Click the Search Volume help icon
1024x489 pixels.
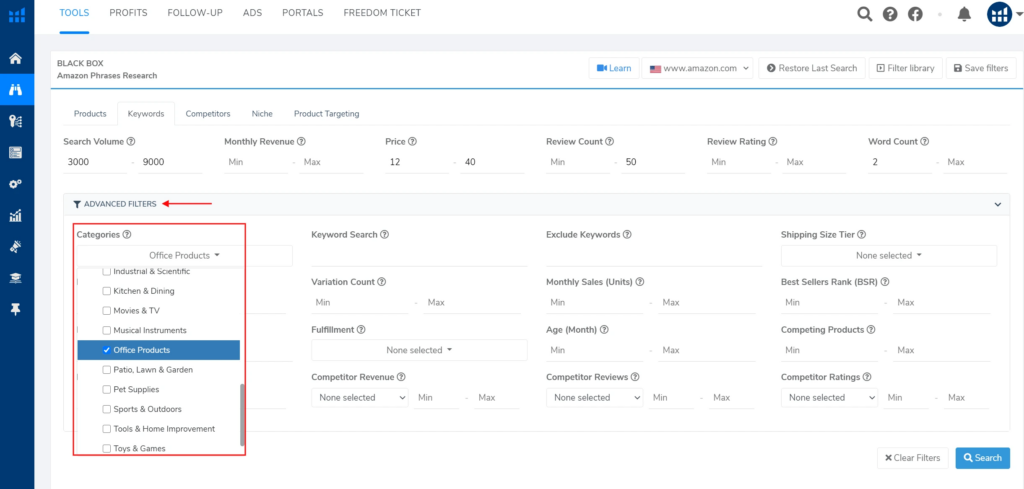tap(131, 141)
